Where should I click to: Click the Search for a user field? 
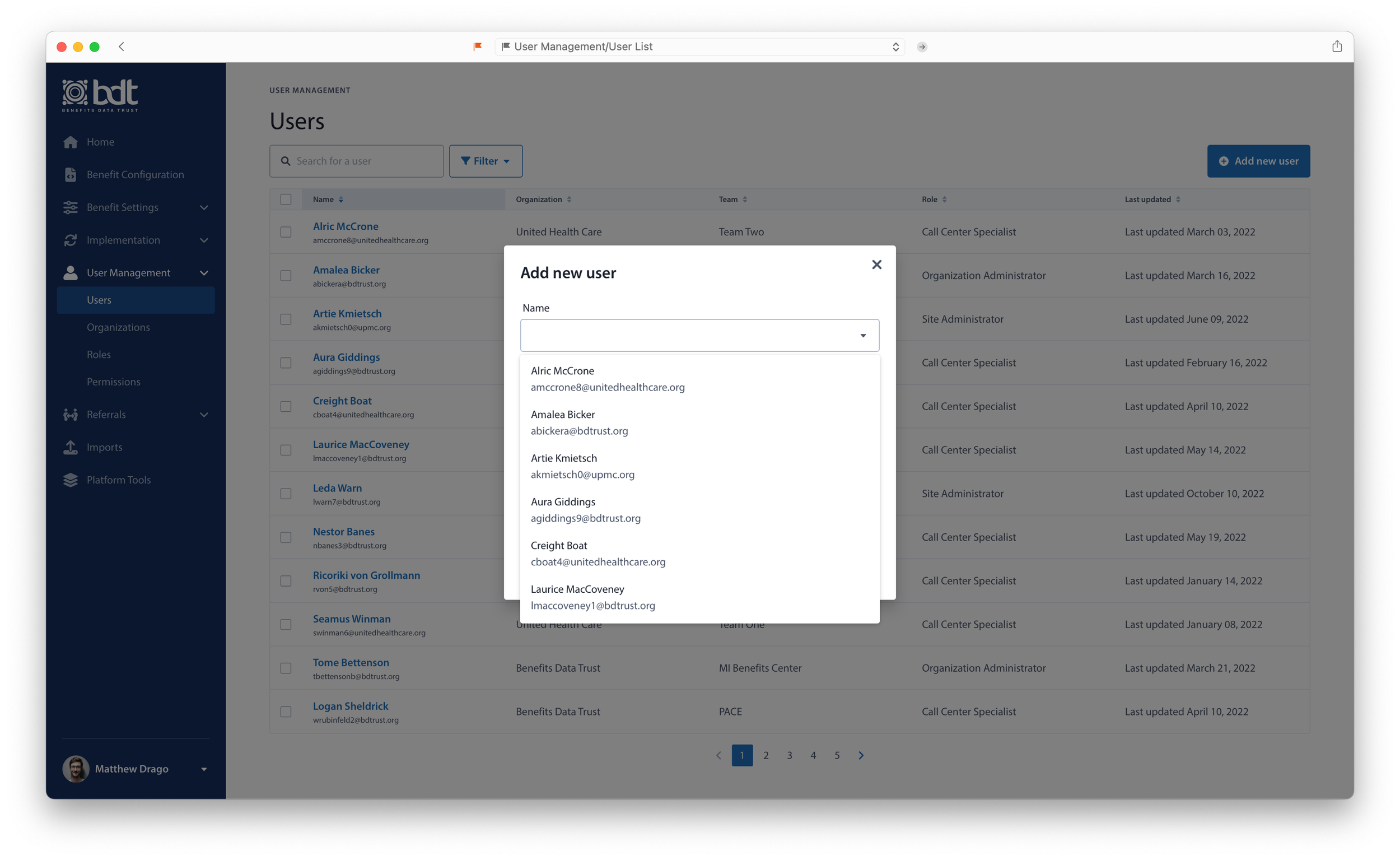[364, 161]
